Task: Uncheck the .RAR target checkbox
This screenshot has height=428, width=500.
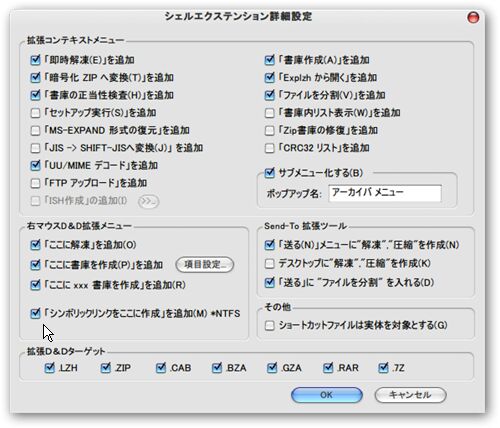Action: pos(328,368)
